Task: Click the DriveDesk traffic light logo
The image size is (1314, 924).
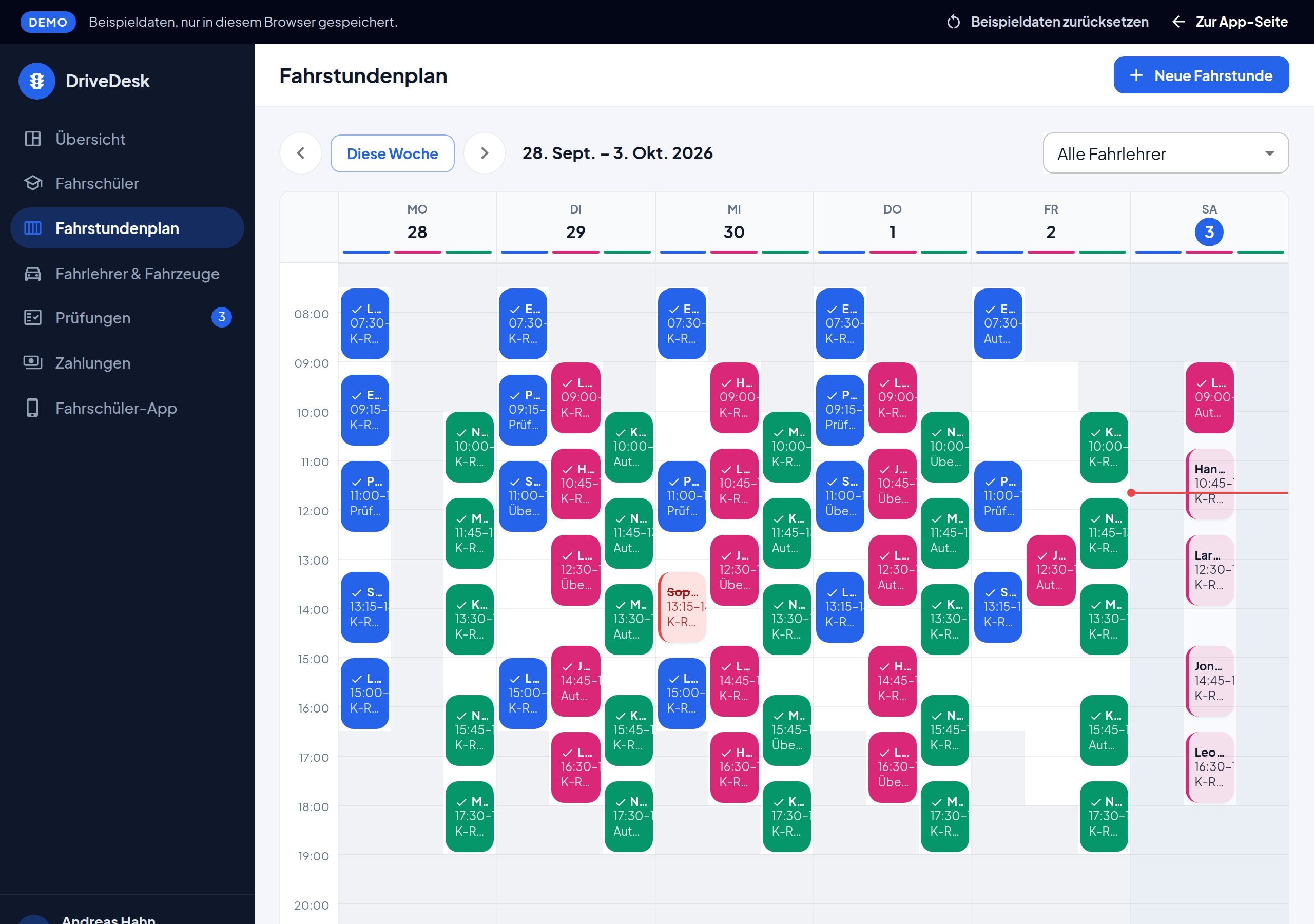Action: click(x=36, y=81)
